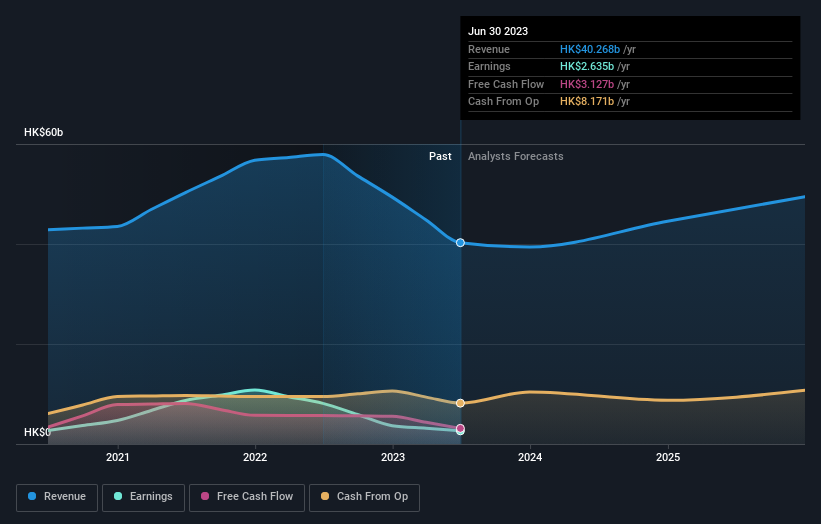Click the Cash From Op label in tooltip
The height and width of the screenshot is (524, 821).
[503, 102]
